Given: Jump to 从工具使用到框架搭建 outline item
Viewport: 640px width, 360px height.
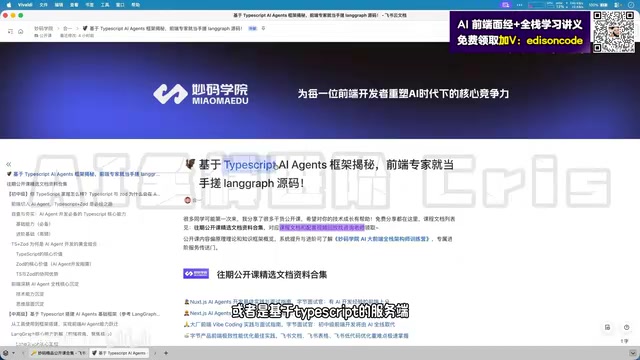Looking at the screenshot, I should coord(64,324).
